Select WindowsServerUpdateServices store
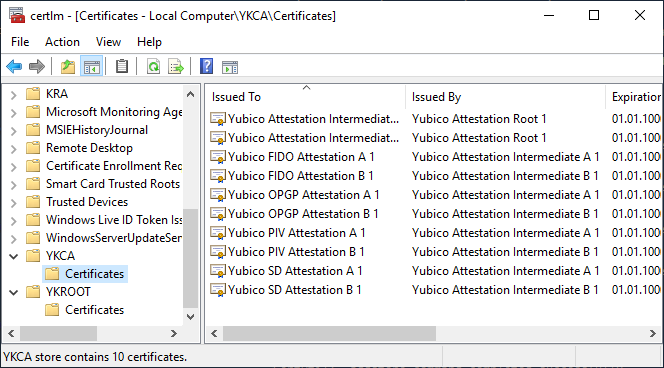 coord(114,238)
